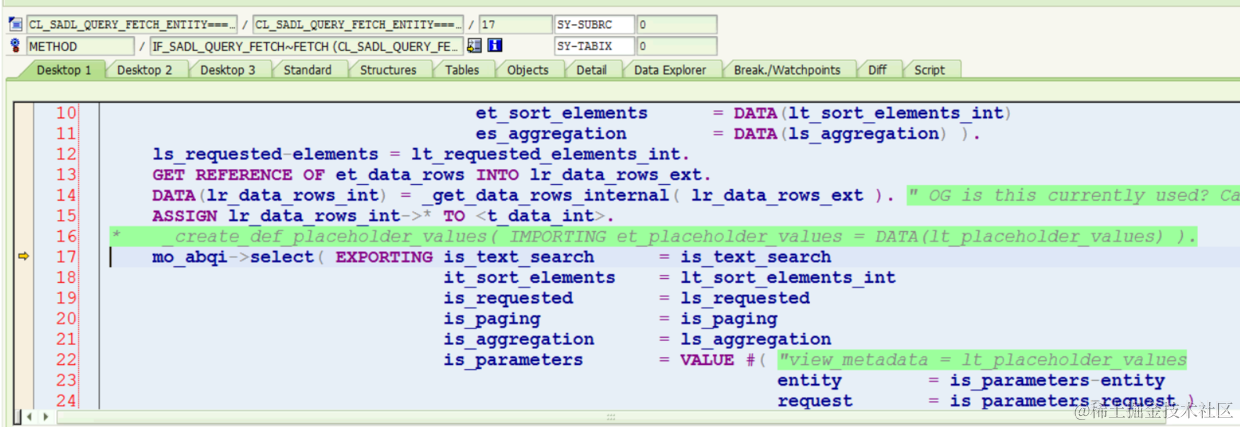1240x427 pixels.
Task: Open the Desktop 3 tab
Action: tap(227, 70)
